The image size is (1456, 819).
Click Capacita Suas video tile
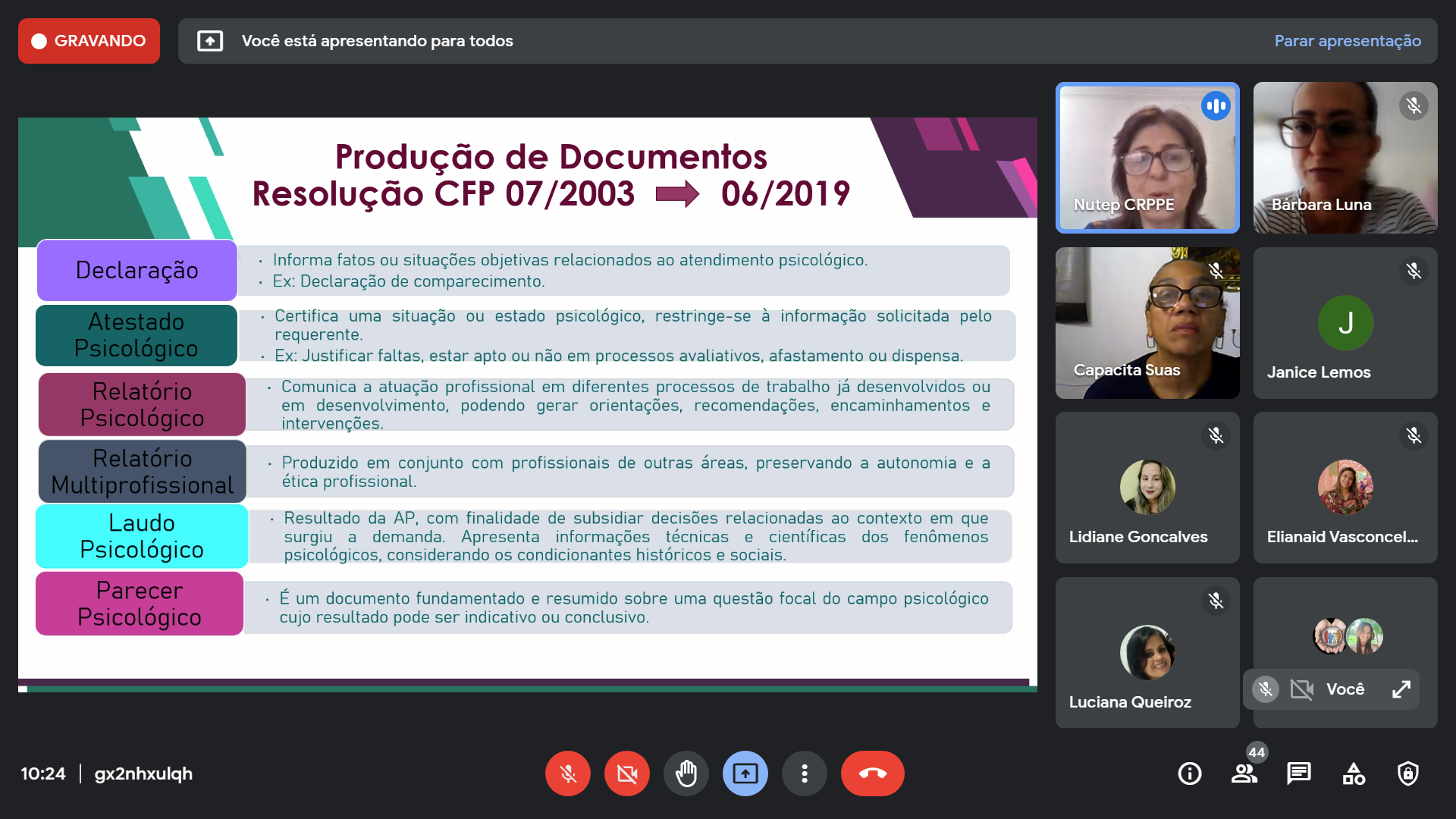click(1147, 323)
